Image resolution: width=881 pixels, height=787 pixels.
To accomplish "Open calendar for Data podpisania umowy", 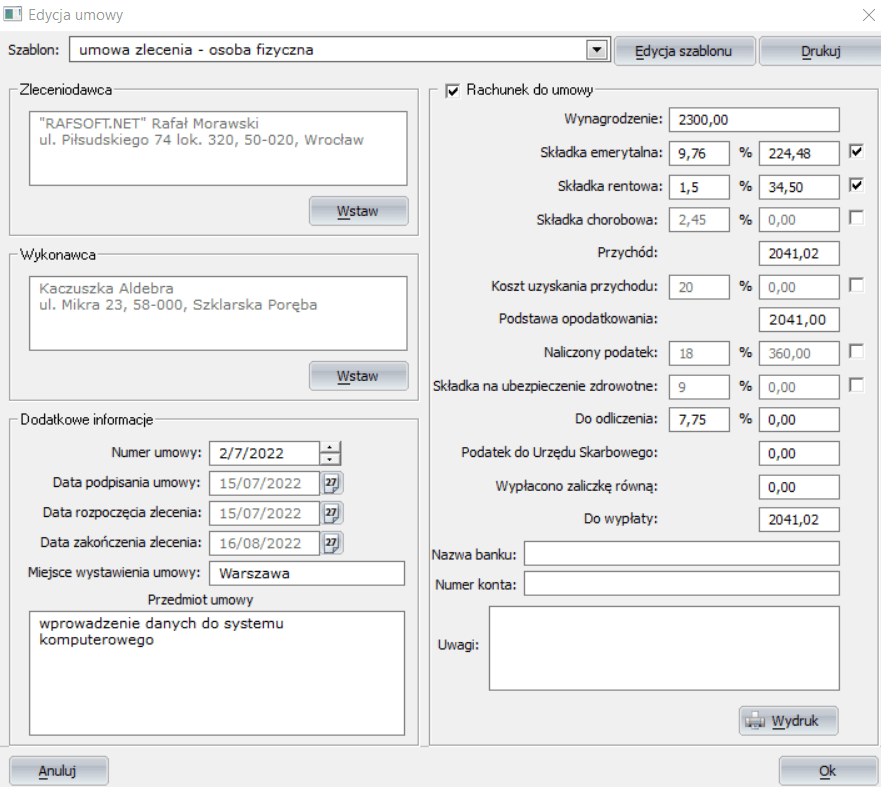I will [x=332, y=484].
